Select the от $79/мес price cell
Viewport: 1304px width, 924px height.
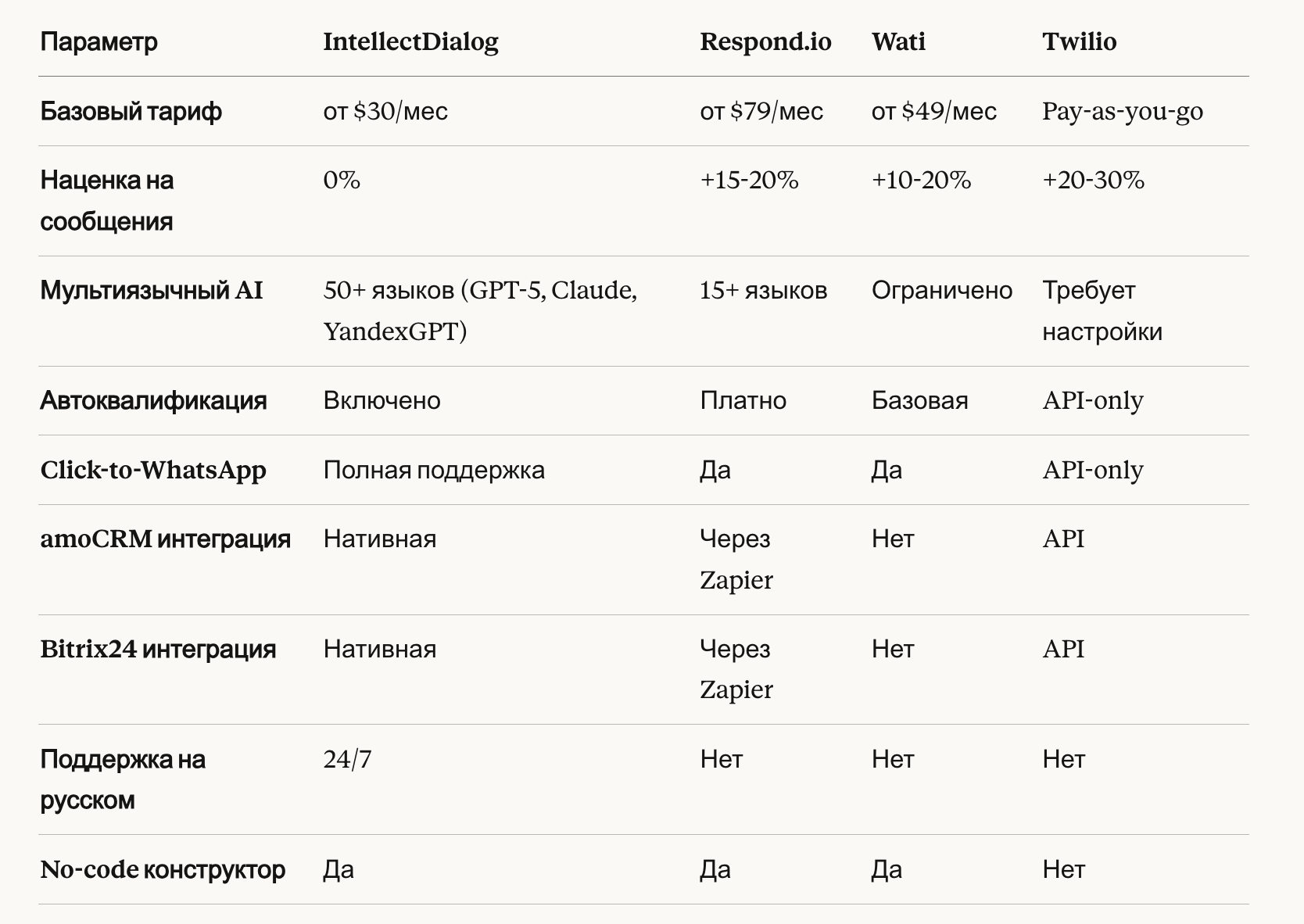pos(761,111)
